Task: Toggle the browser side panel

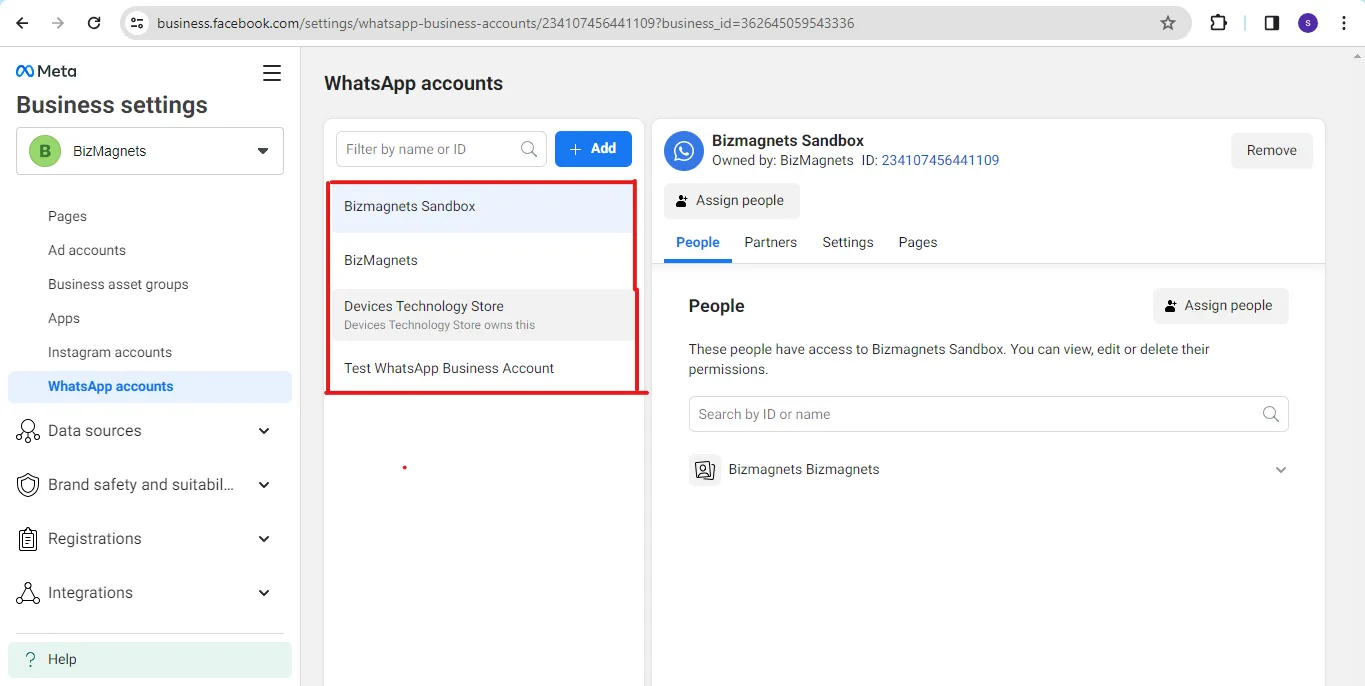Action: click(1272, 23)
